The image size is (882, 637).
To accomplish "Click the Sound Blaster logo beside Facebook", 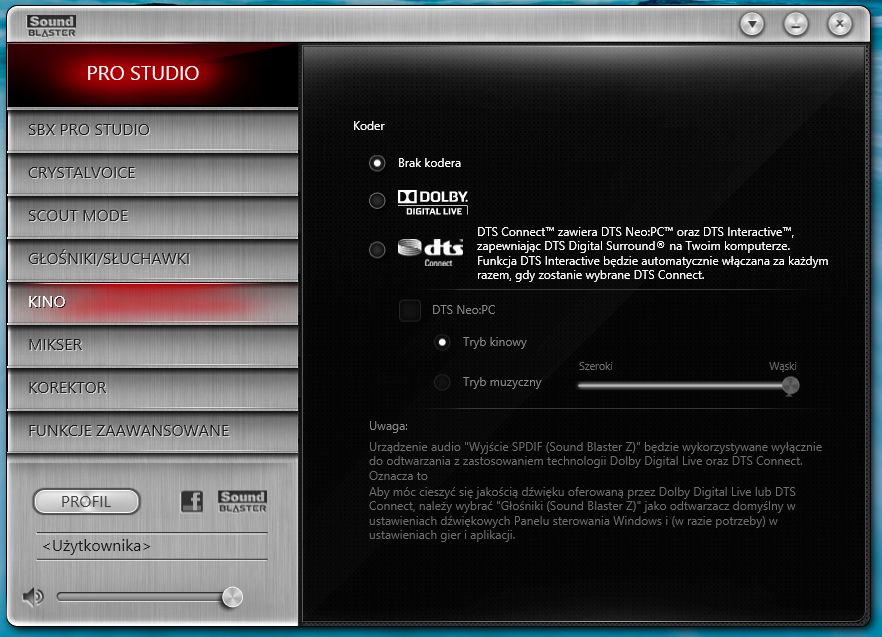I will [242, 501].
